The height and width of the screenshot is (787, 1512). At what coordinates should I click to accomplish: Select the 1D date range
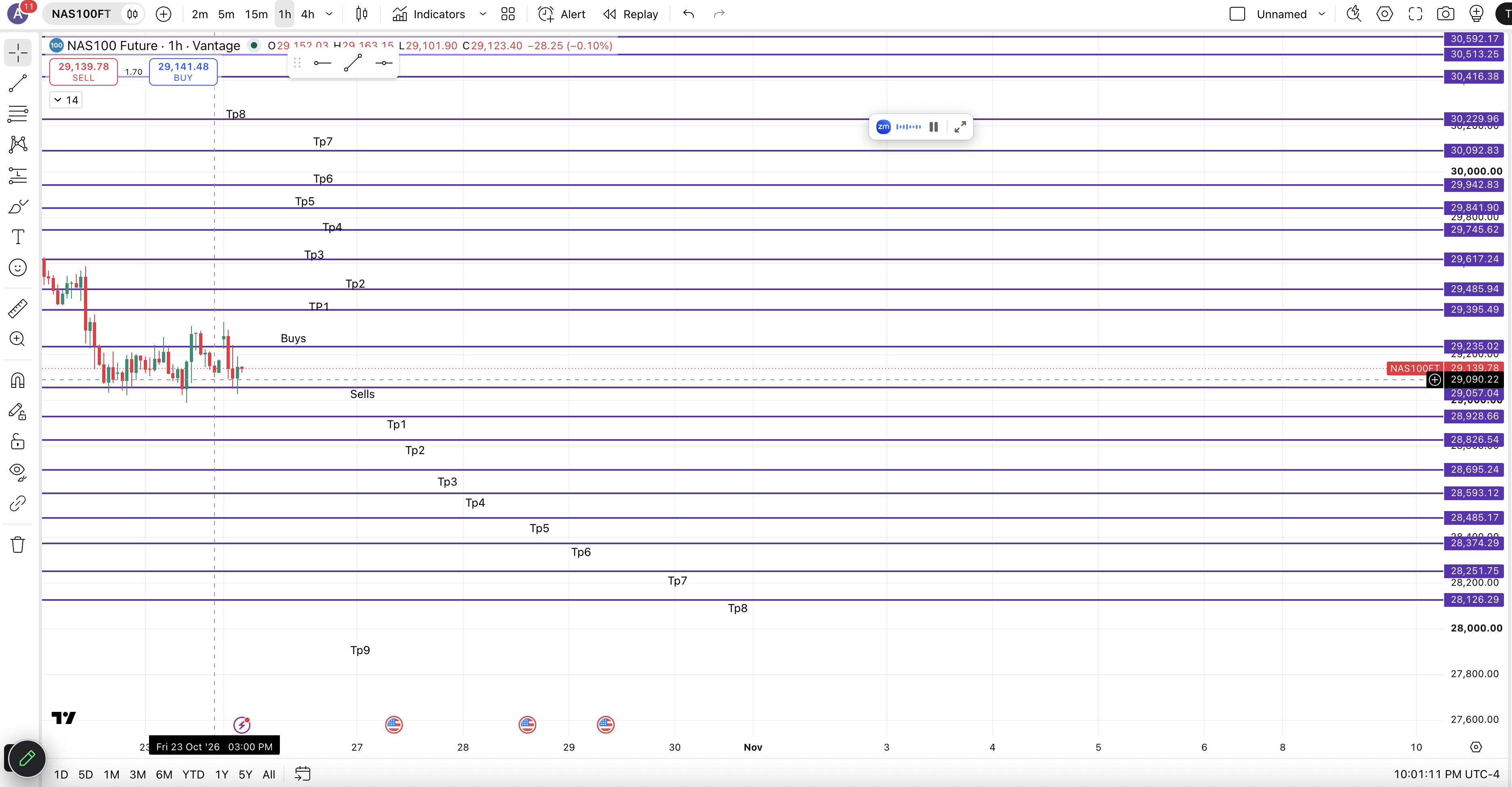click(x=61, y=774)
